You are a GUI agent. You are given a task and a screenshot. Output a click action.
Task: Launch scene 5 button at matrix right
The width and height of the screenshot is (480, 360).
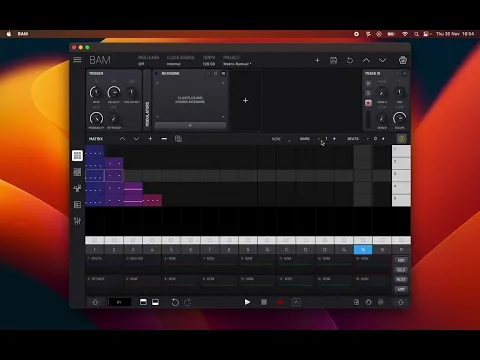click(x=401, y=200)
